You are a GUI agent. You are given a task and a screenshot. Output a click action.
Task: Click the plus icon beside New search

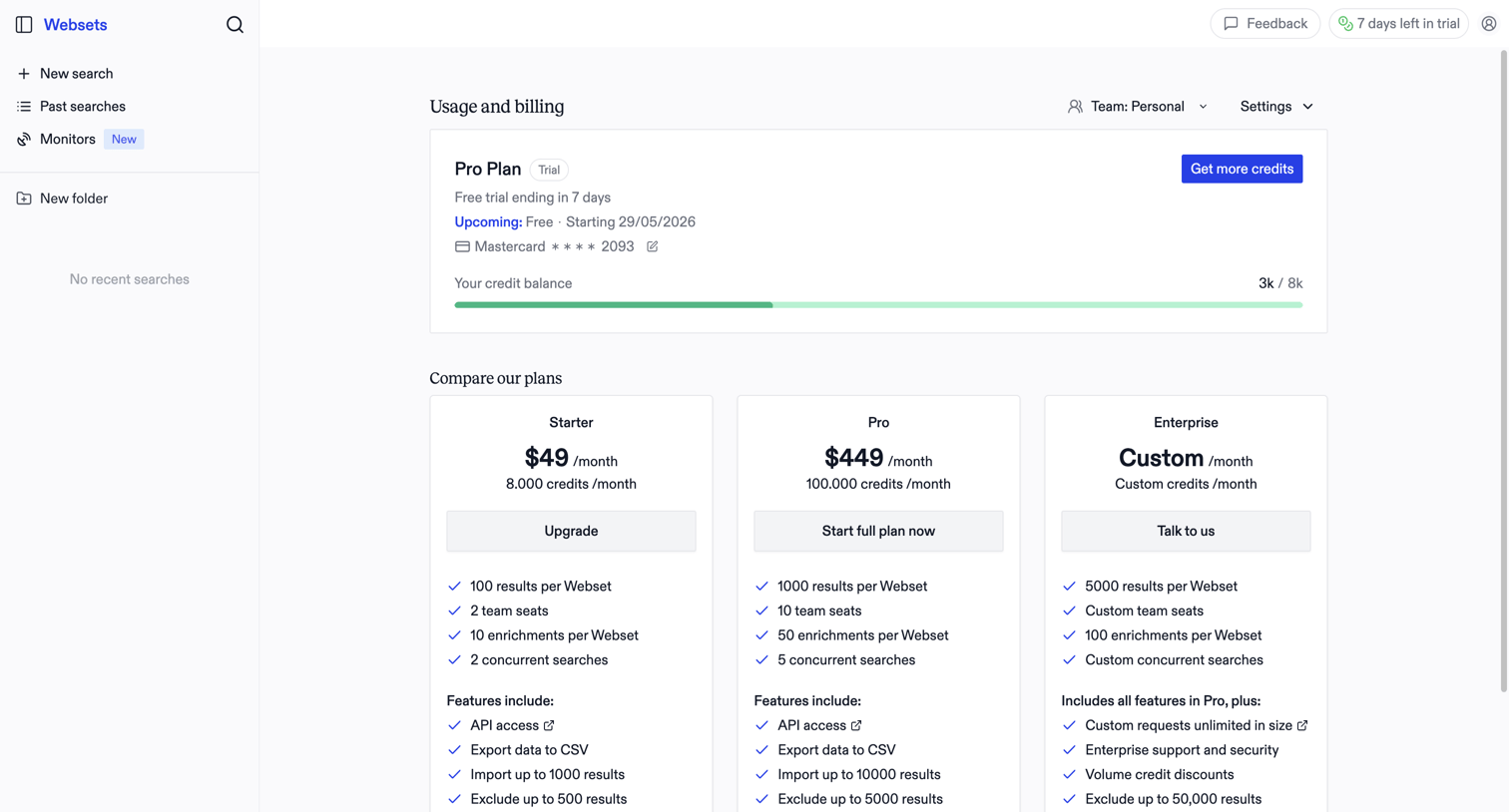pyautogui.click(x=24, y=74)
